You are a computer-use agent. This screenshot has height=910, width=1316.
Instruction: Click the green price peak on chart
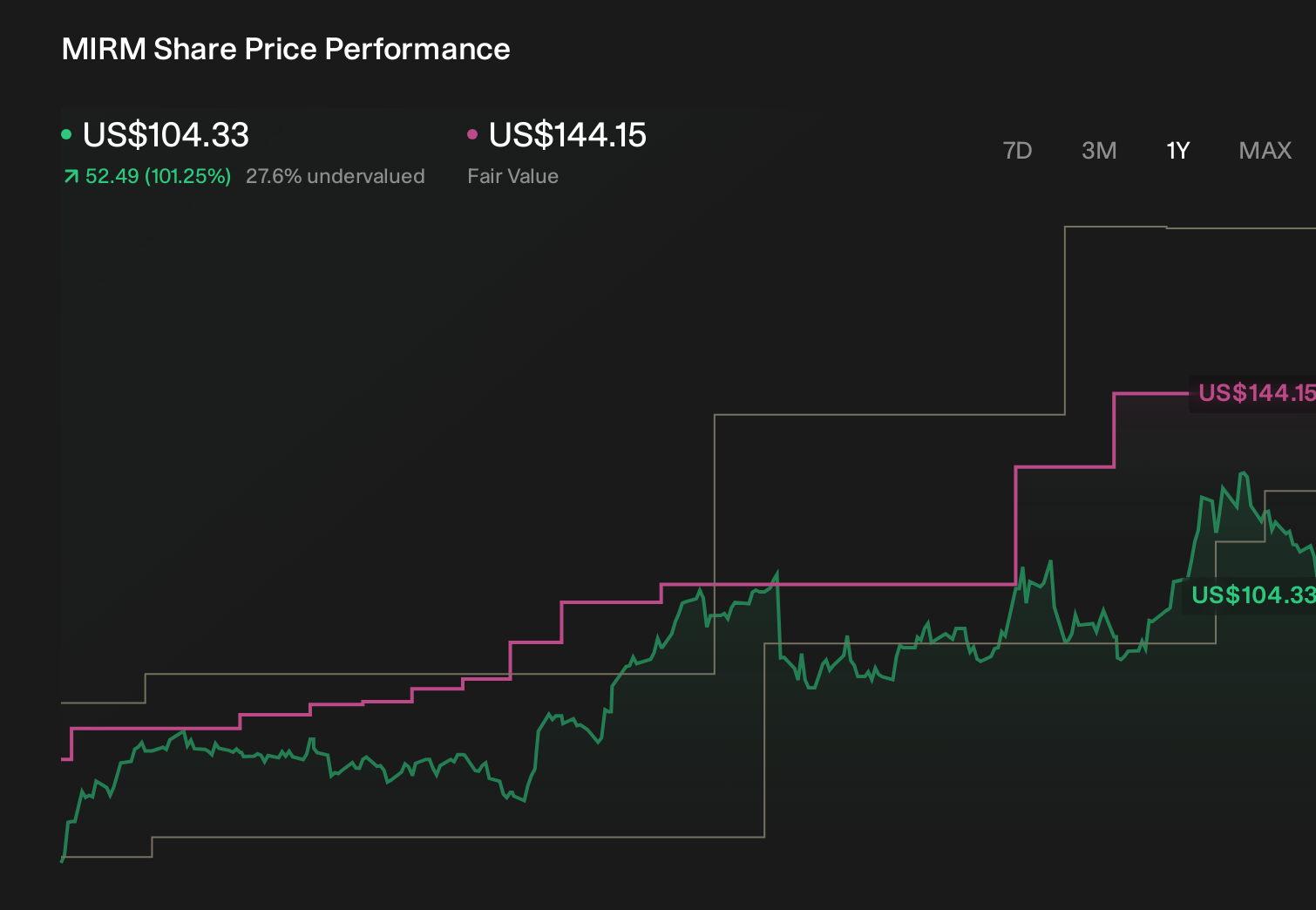coord(1243,474)
